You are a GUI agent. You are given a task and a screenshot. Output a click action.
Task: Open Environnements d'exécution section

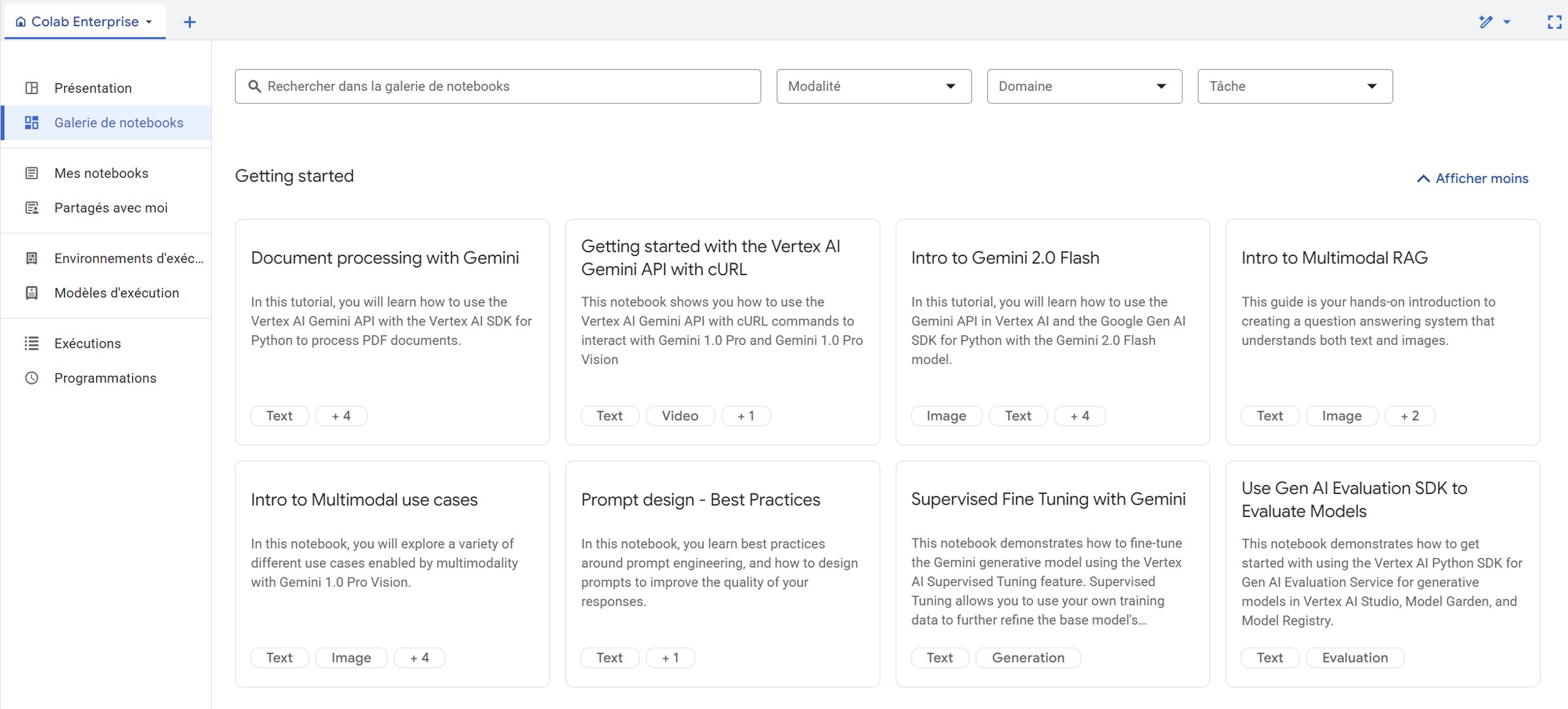tap(106, 257)
